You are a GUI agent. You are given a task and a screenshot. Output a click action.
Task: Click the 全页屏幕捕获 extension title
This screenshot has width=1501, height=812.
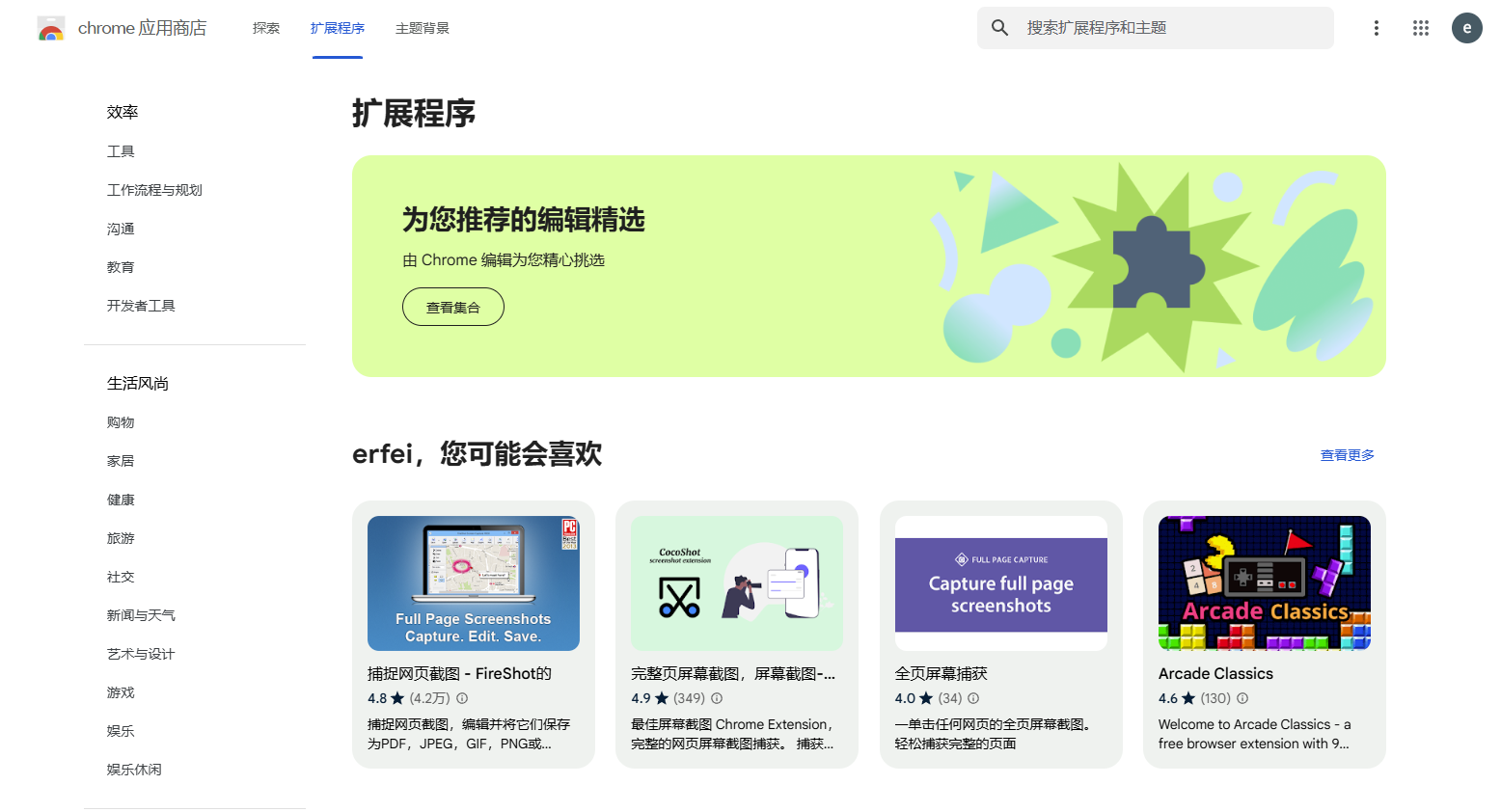pos(942,673)
